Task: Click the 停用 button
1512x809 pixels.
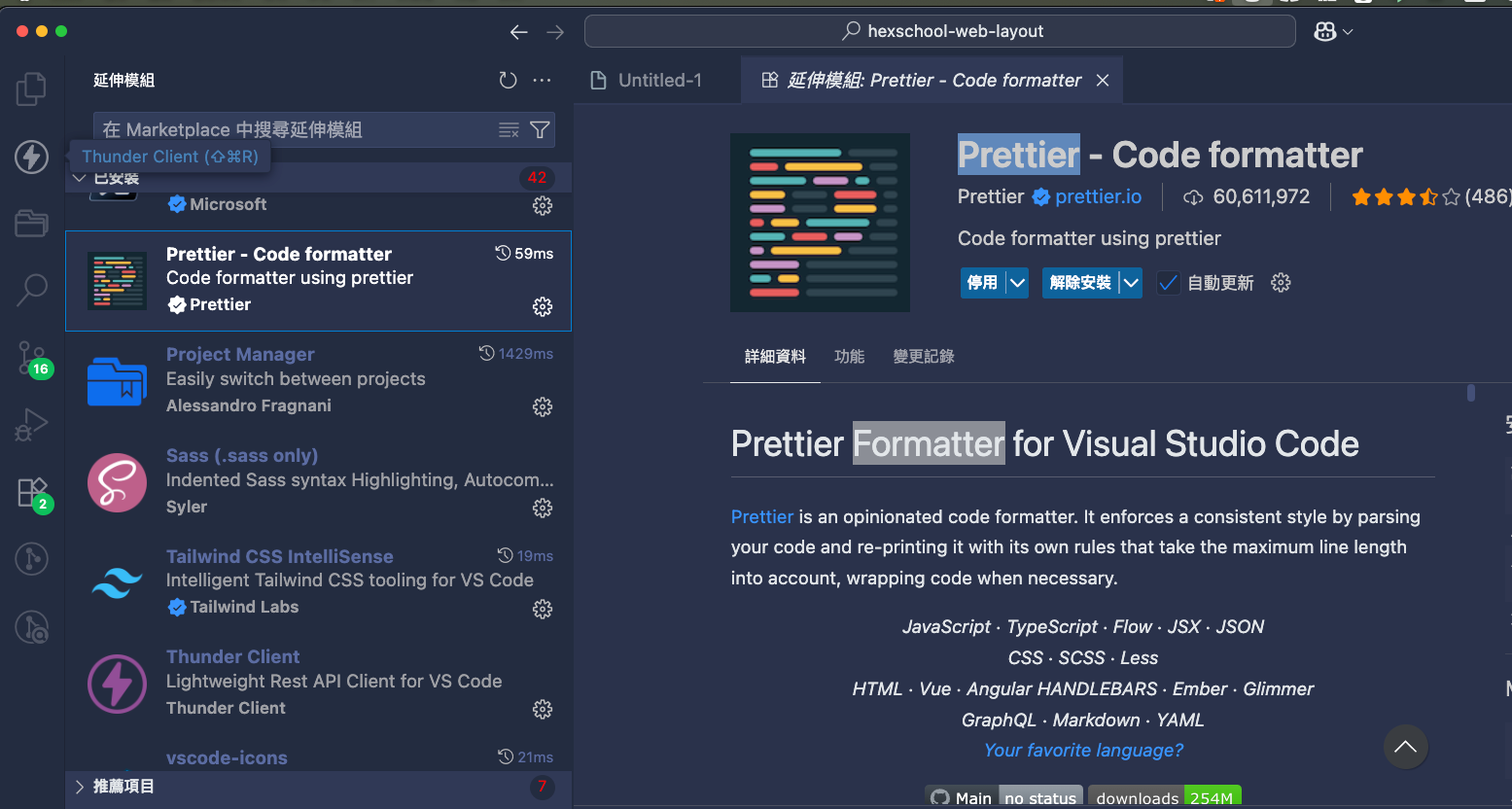Action: click(982, 283)
